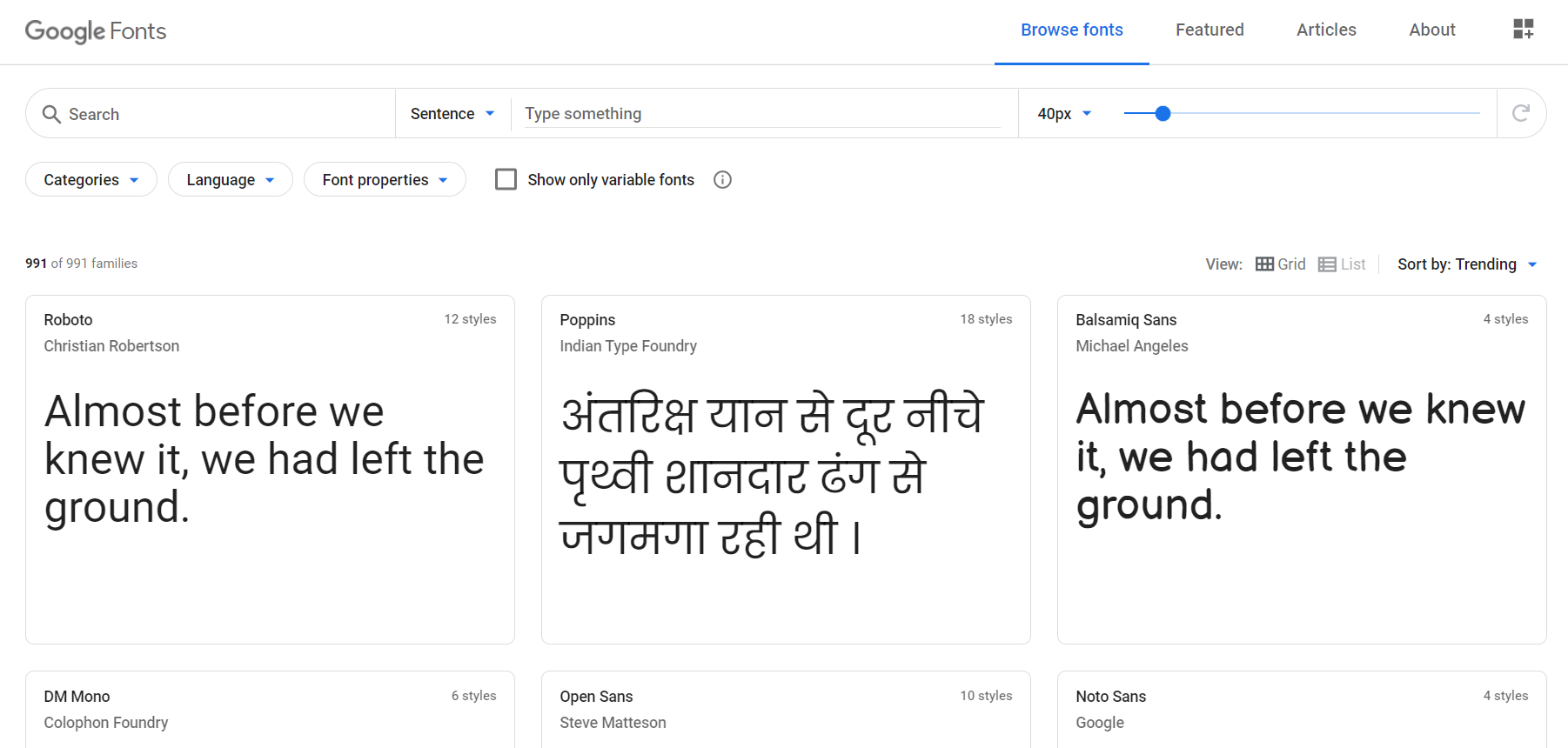
Task: Open the Articles tab
Action: [x=1326, y=30]
